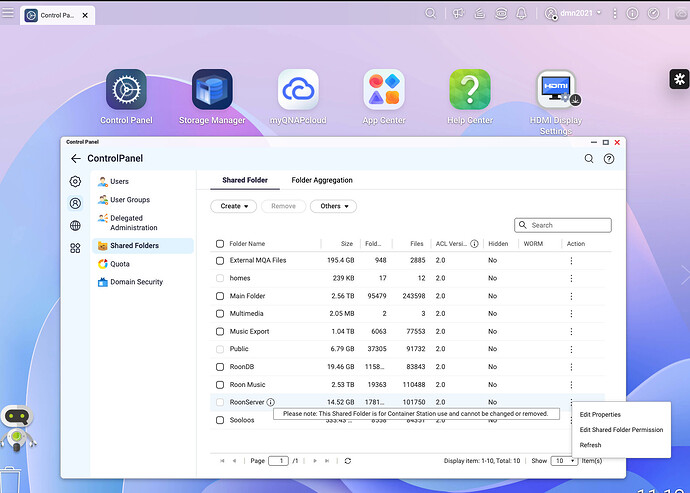
Task: Open the notifications bell icon
Action: 521,14
